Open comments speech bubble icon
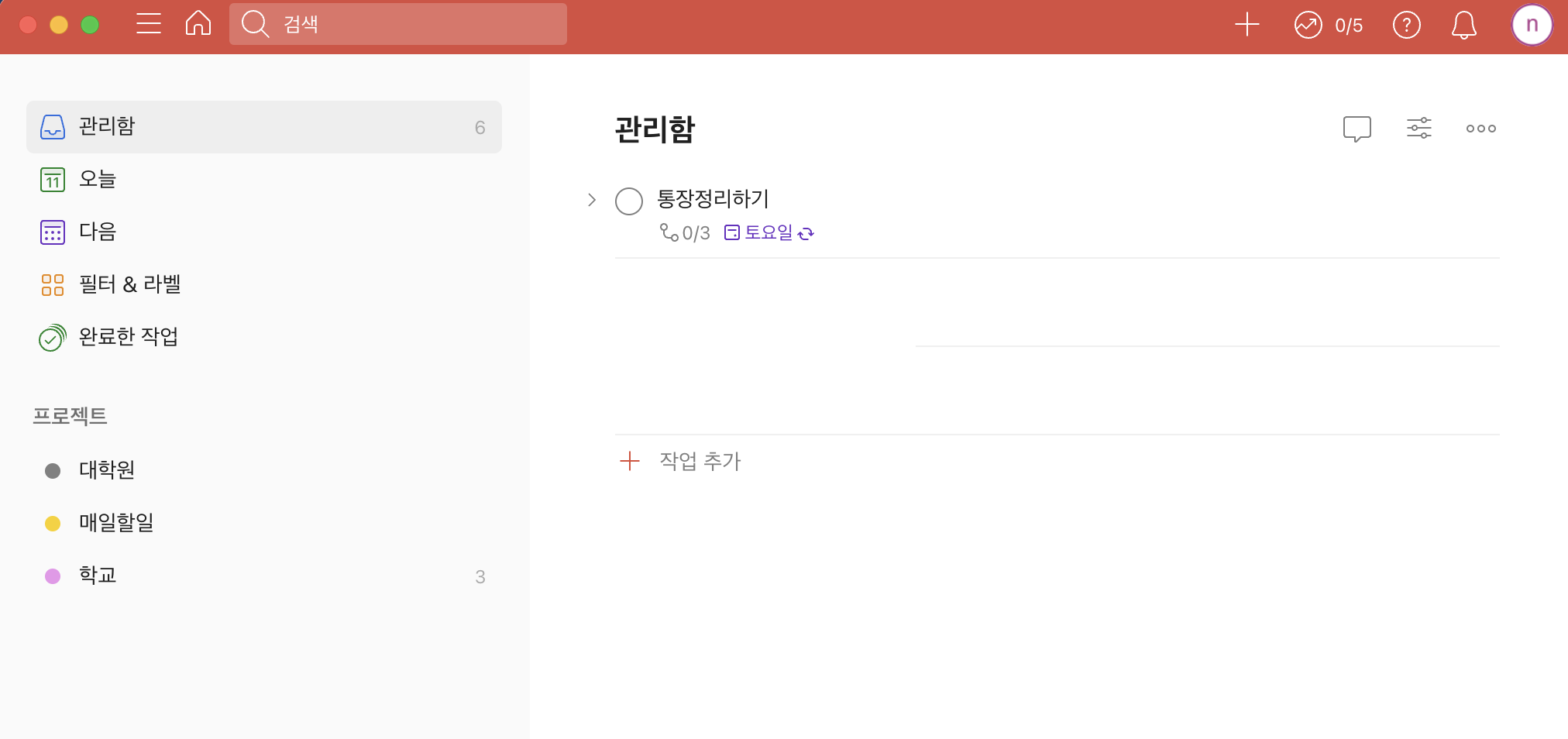Viewport: 1568px width, 739px height. (x=1357, y=129)
